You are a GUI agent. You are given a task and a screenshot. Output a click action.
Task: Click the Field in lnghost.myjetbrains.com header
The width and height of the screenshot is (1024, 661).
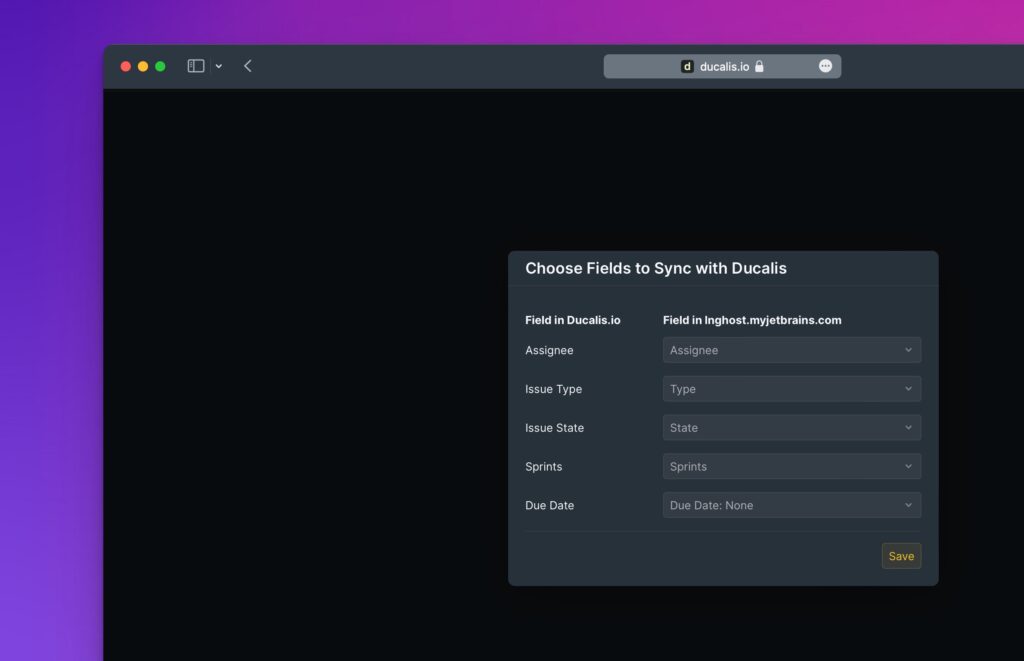[752, 320]
